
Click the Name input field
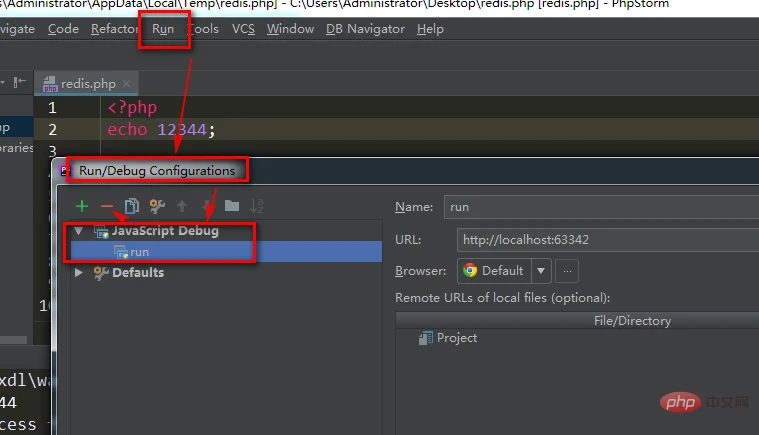point(600,208)
